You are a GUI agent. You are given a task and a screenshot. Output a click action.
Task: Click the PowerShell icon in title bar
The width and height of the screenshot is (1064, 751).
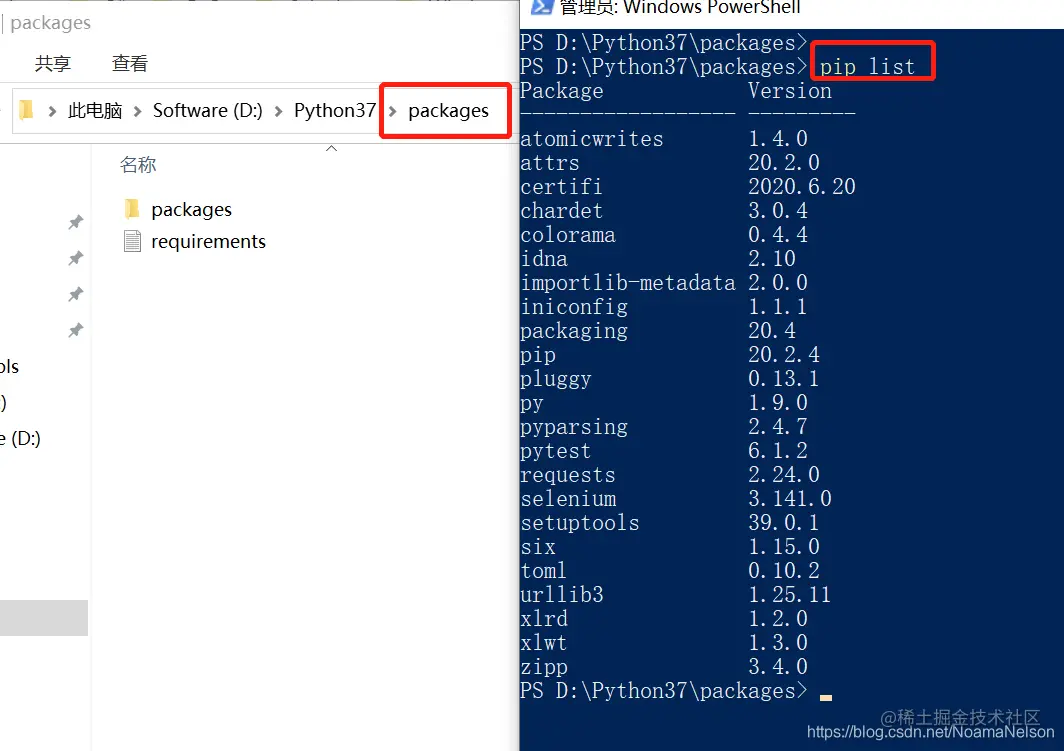point(542,7)
